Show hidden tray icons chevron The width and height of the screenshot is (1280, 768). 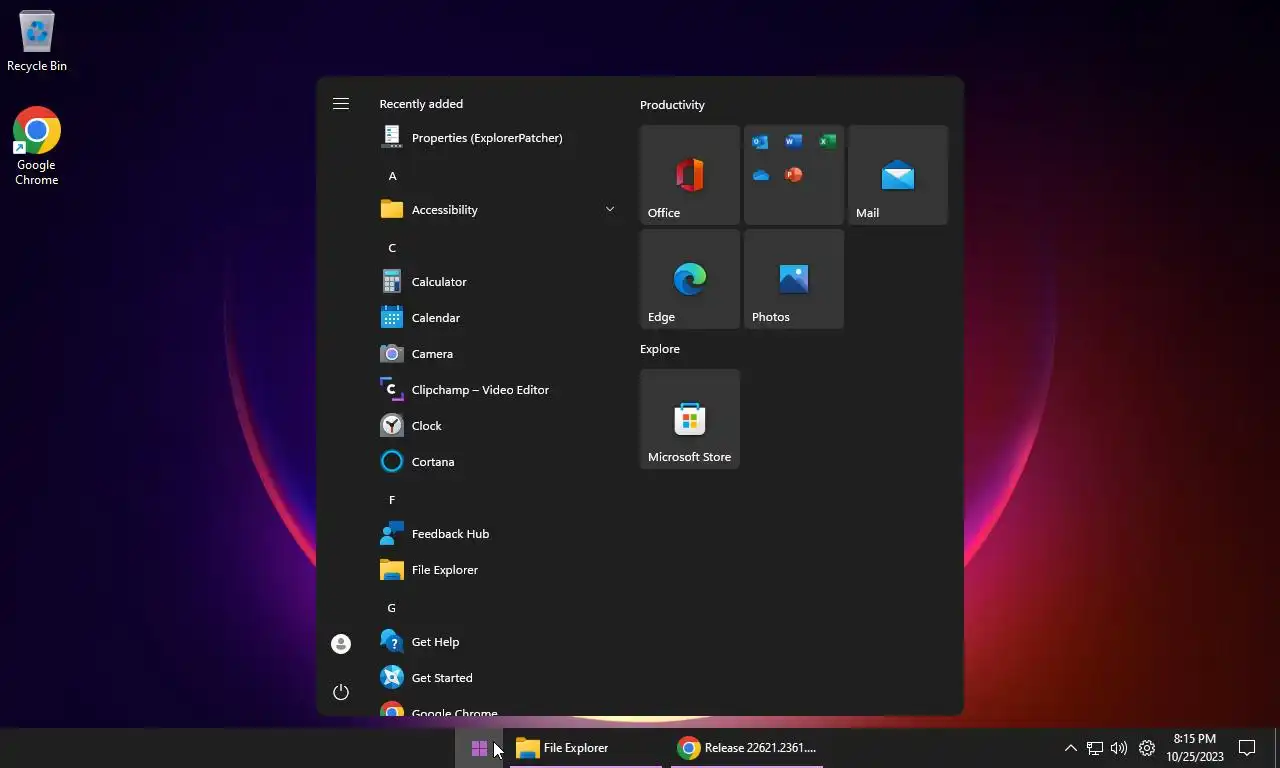click(1070, 748)
